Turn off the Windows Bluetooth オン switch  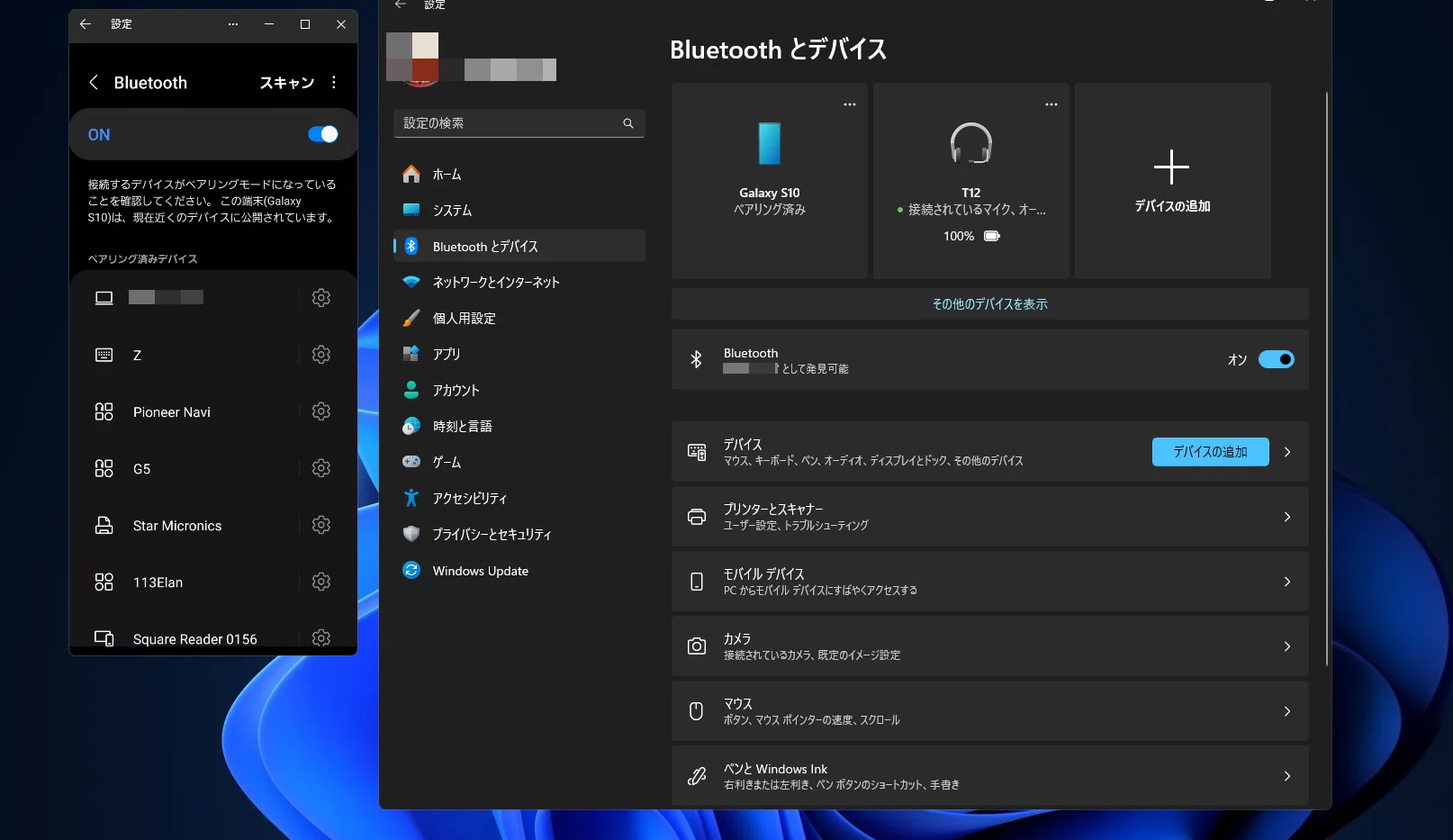(1277, 359)
